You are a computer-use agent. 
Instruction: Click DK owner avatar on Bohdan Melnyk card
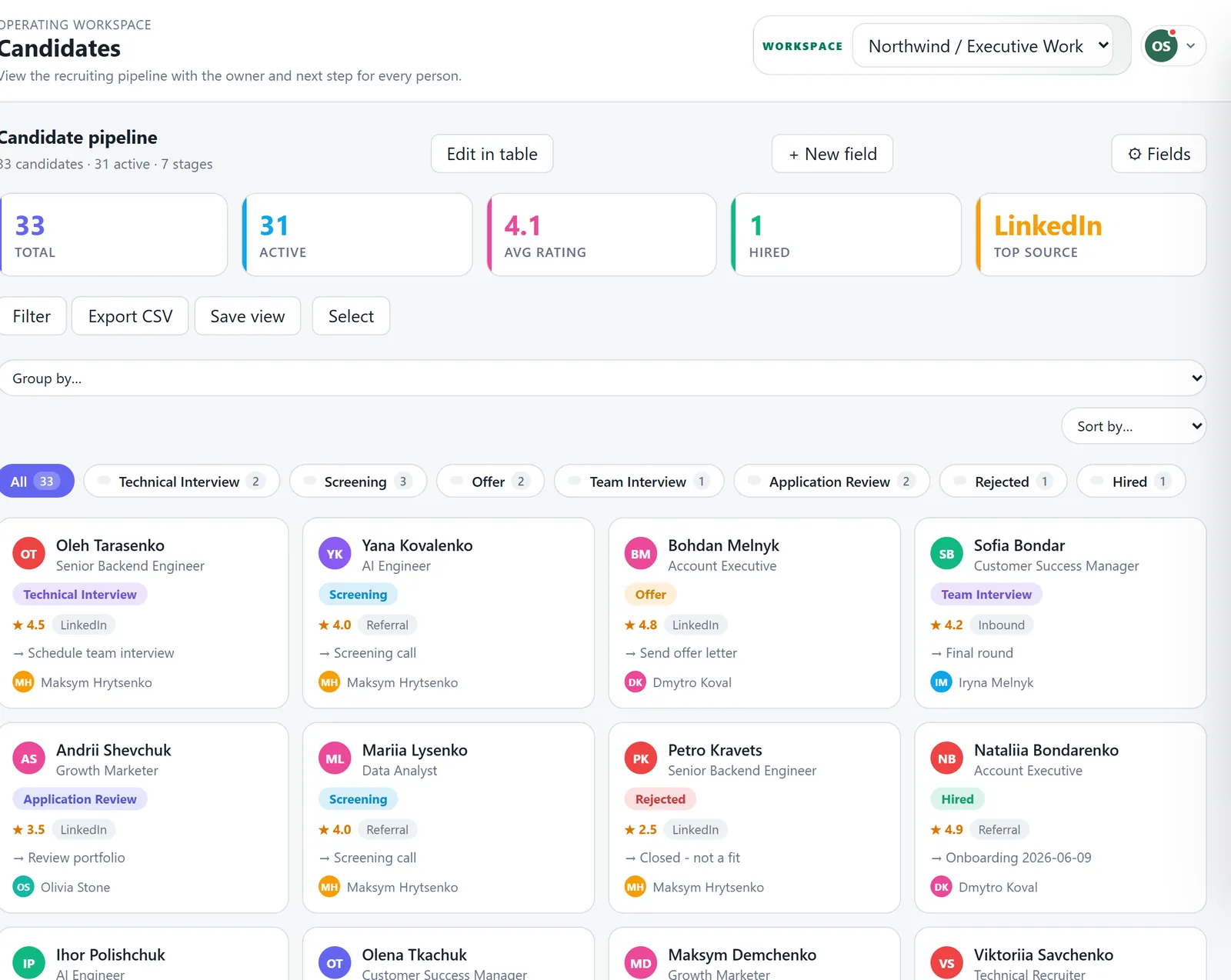[636, 682]
